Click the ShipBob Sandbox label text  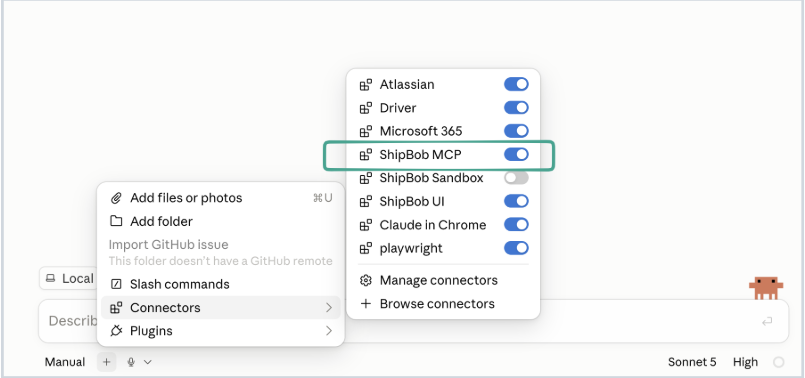click(x=431, y=178)
